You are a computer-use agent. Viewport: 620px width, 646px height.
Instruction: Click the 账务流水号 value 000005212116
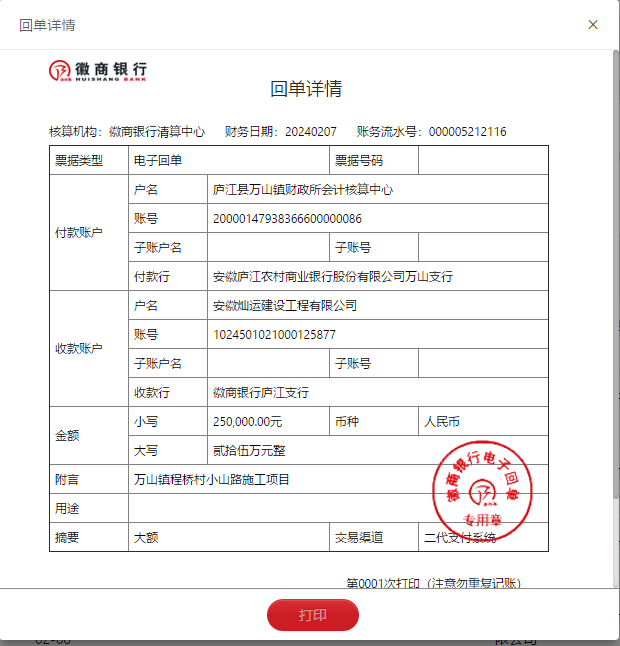tap(467, 131)
